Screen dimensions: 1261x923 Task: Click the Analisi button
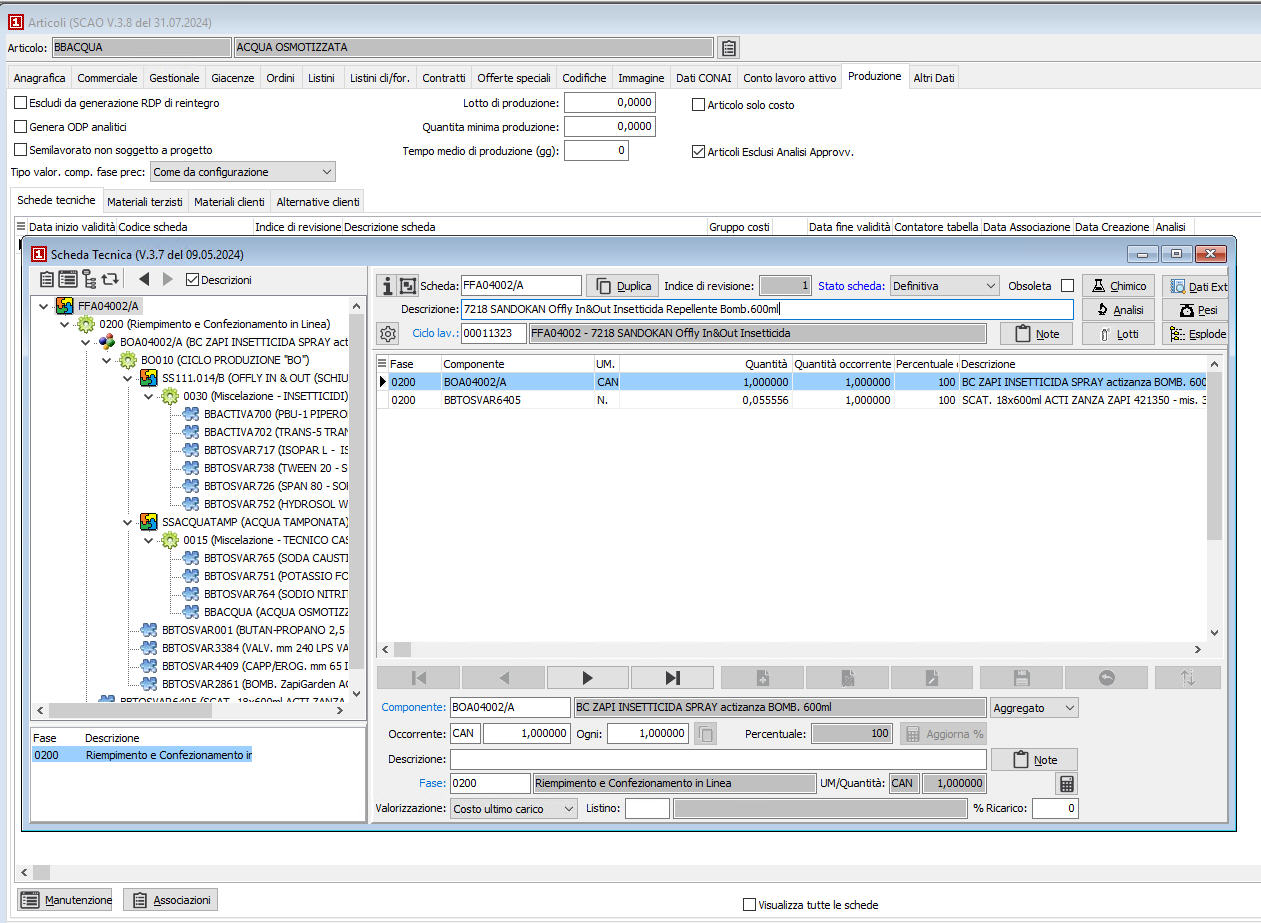(1118, 310)
